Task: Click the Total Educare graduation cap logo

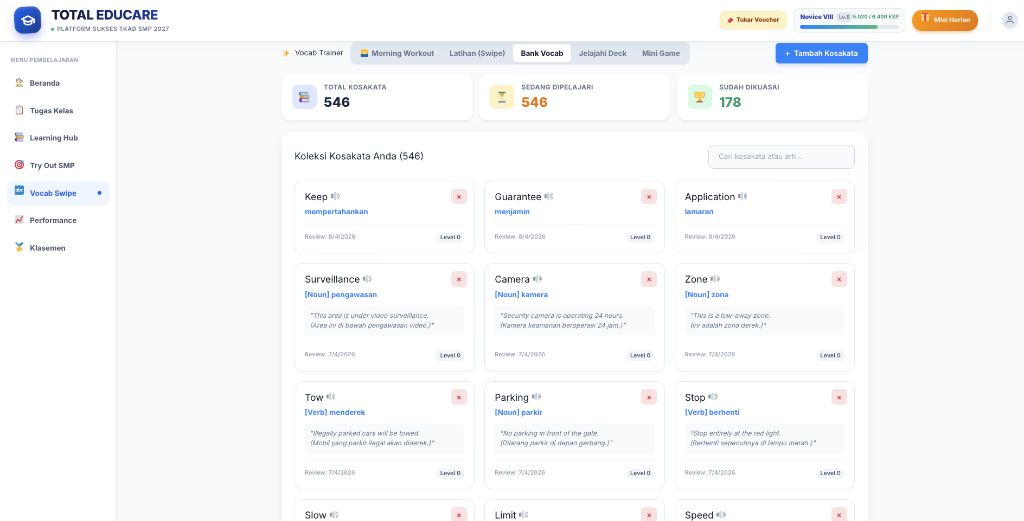Action: pyautogui.click(x=27, y=20)
